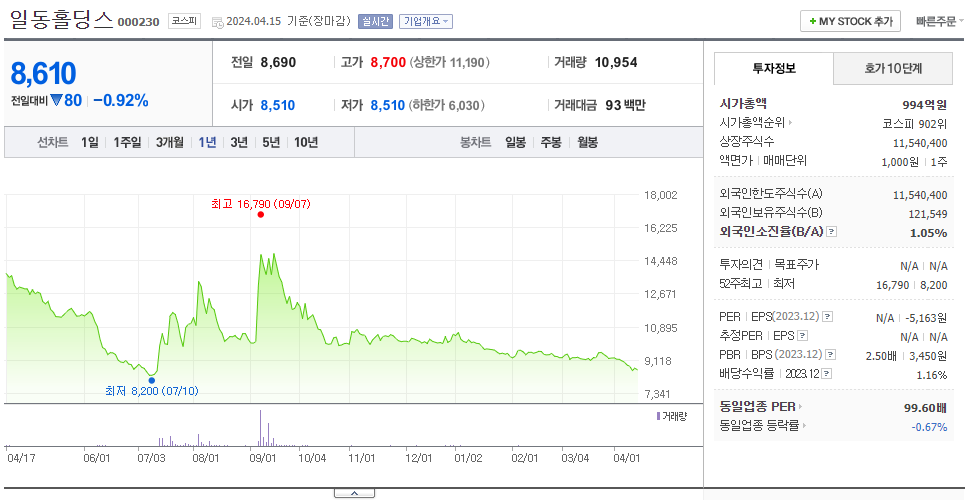Open the 동일업종 등락률 link
The width and height of the screenshot is (968, 500).
[764, 425]
